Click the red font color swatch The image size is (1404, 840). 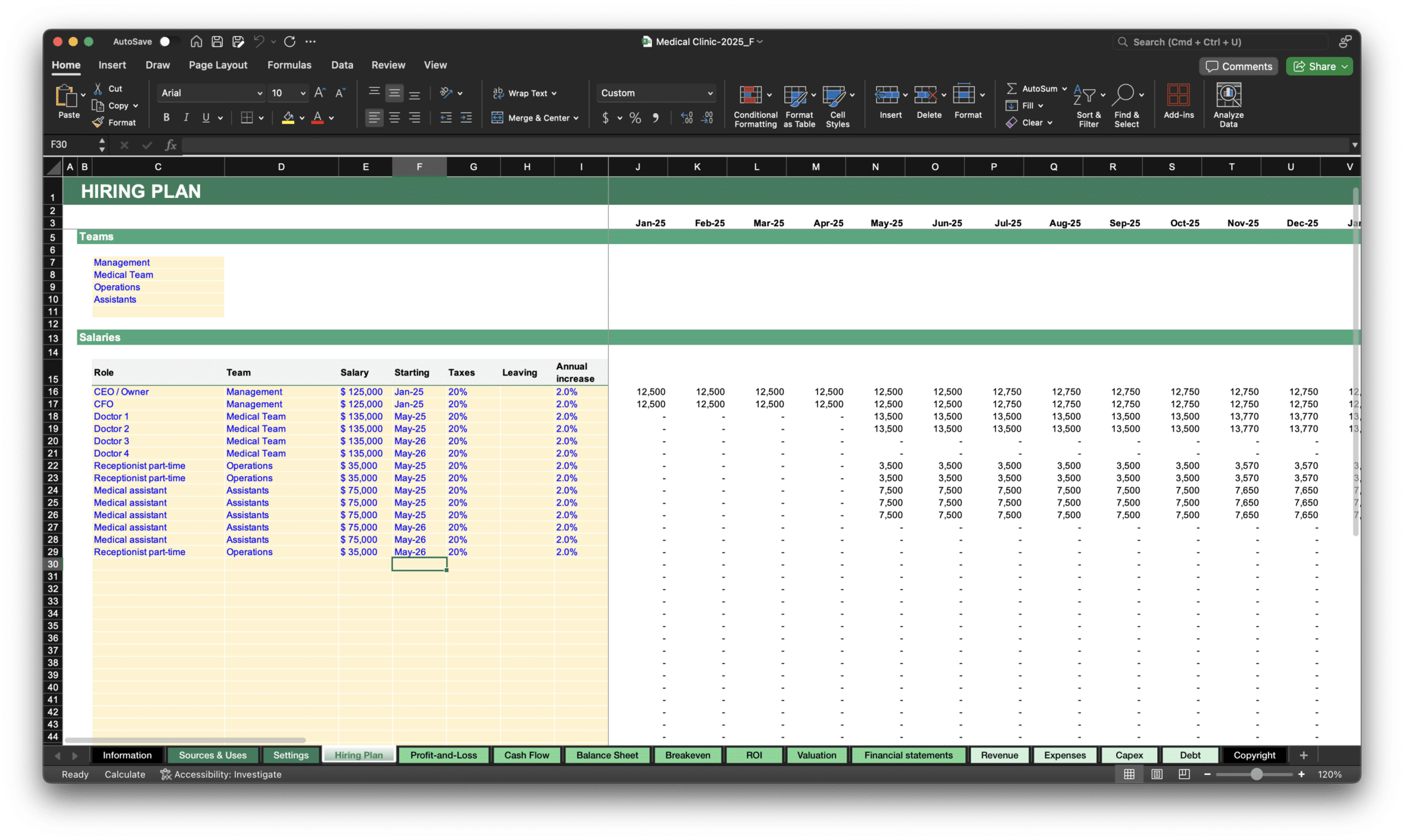(x=317, y=118)
